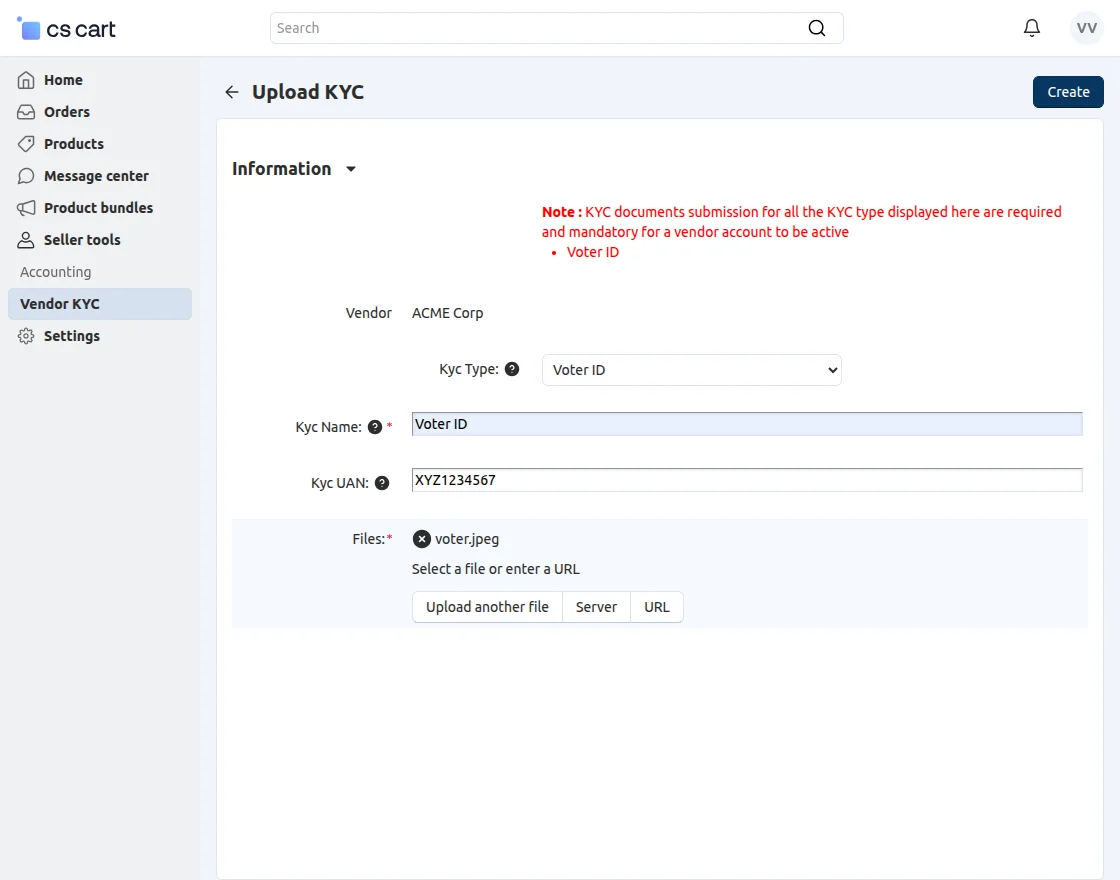
Task: Collapse the Information section
Action: click(x=351, y=169)
